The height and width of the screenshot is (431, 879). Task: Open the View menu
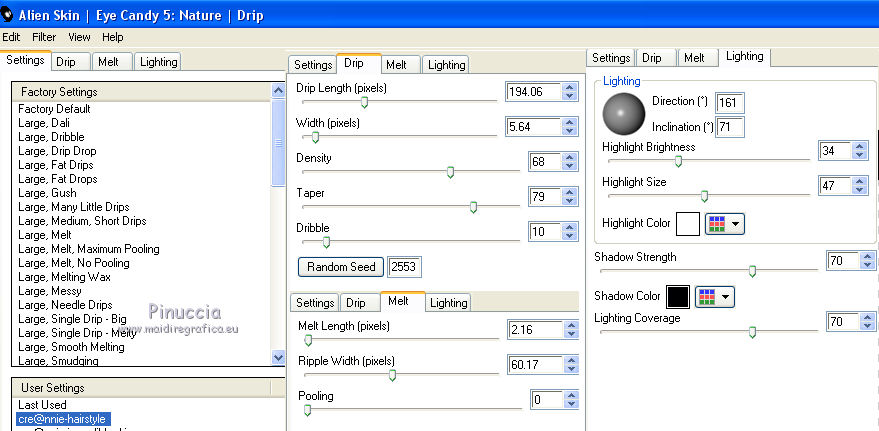click(x=79, y=37)
